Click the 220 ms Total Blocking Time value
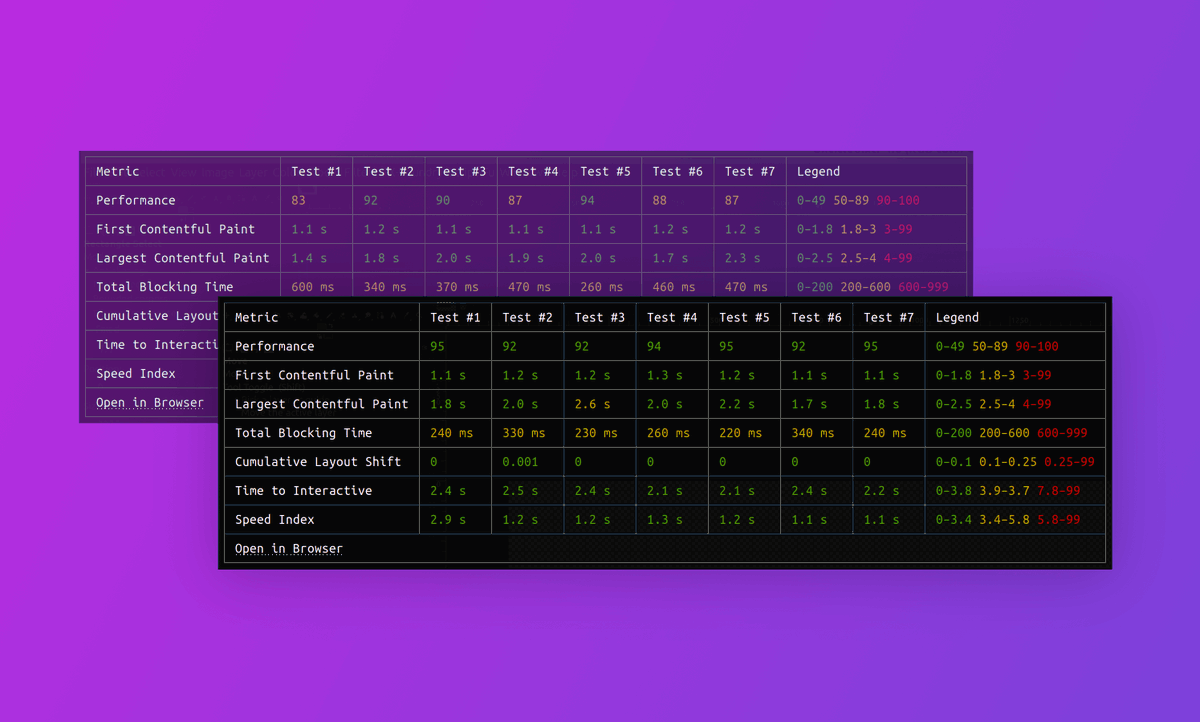This screenshot has height=722, width=1200. click(x=741, y=433)
